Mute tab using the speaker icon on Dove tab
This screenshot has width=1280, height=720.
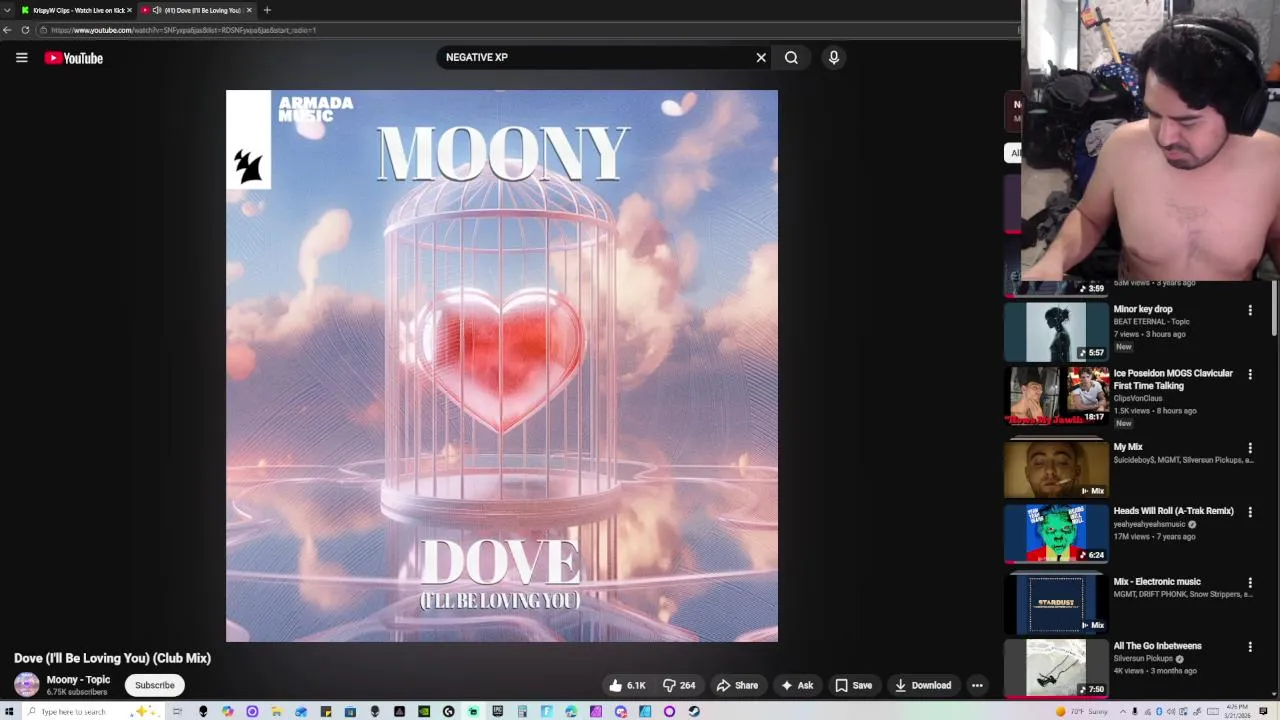point(157,10)
